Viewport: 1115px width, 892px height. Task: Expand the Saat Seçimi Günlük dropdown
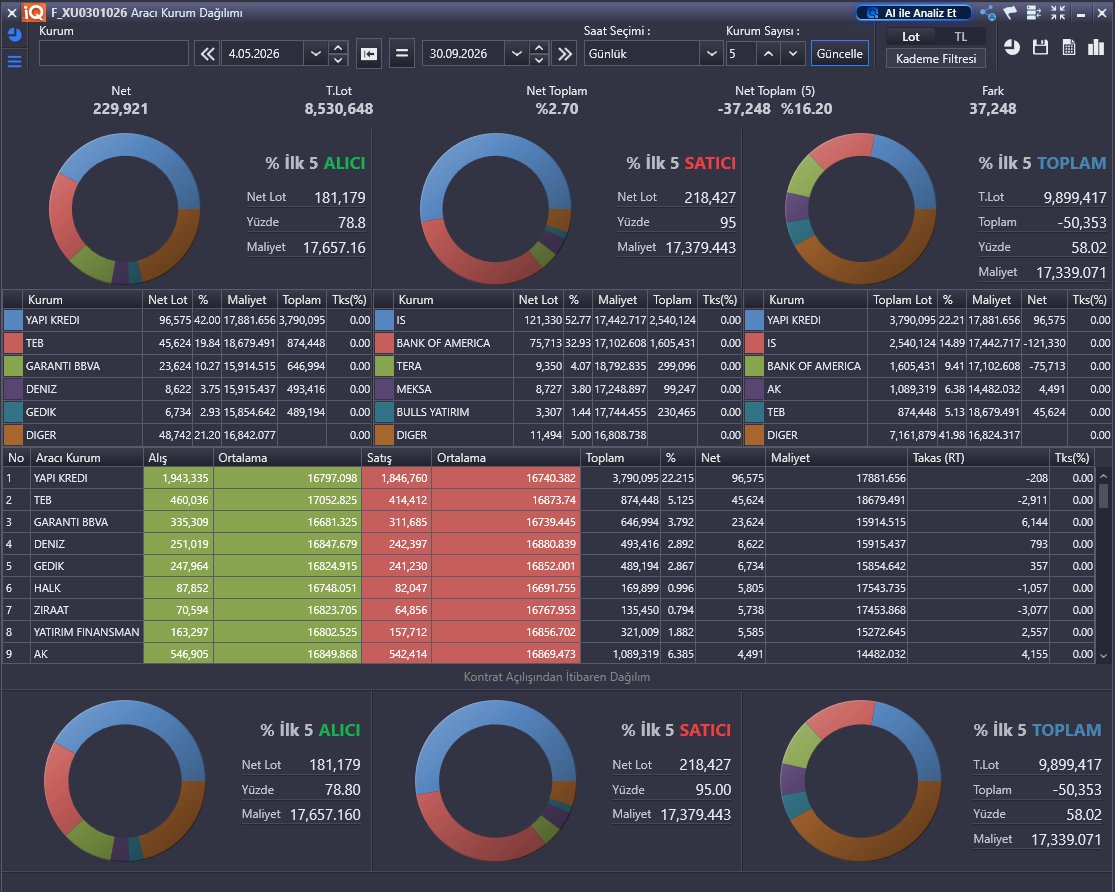point(711,53)
